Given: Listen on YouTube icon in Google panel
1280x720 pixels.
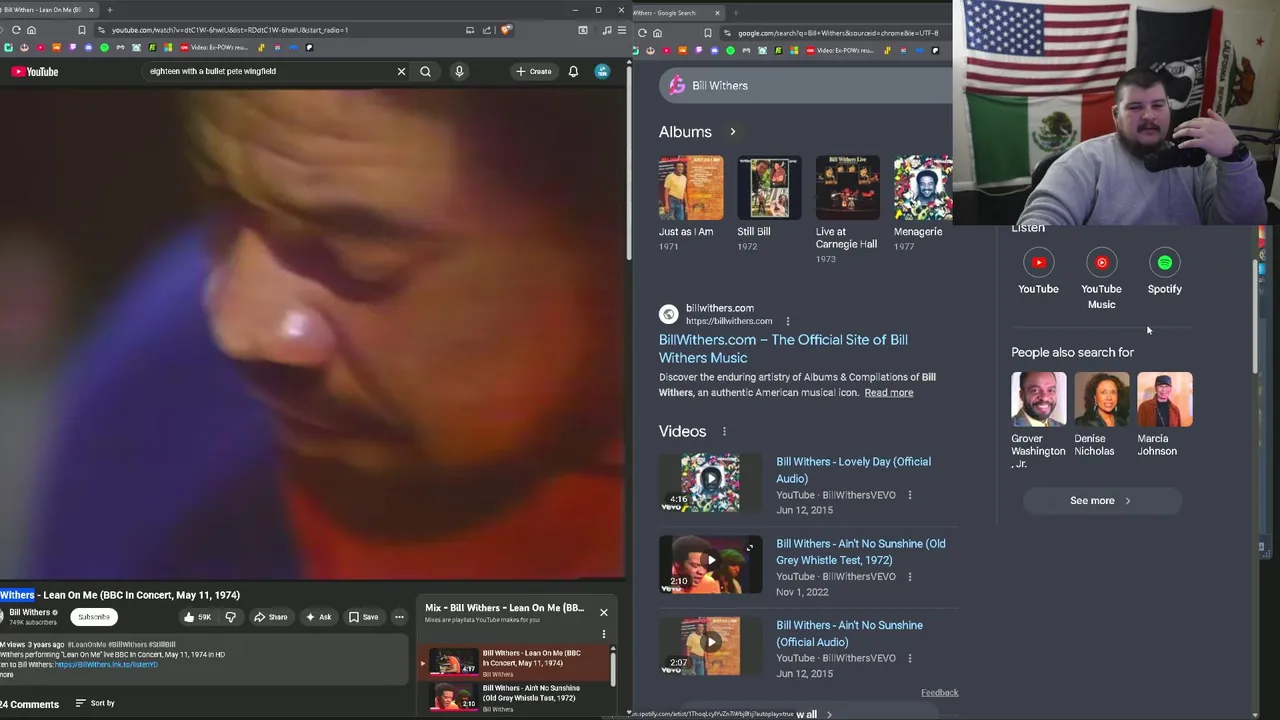Looking at the screenshot, I should (1038, 263).
